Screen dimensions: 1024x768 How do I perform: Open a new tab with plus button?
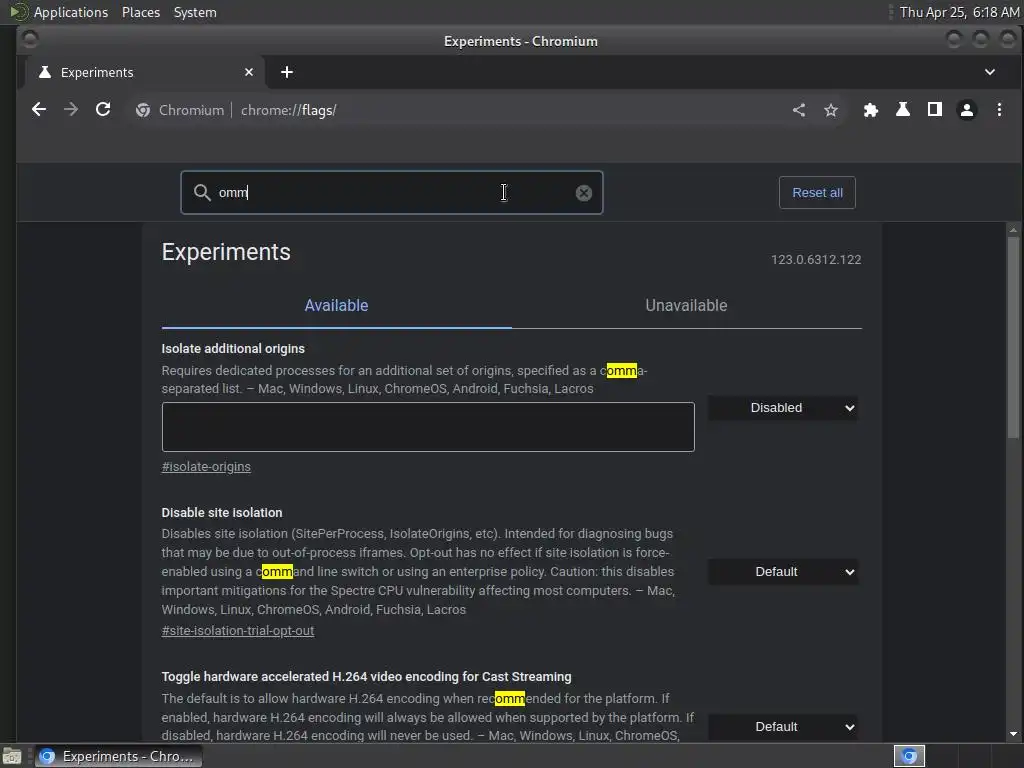coord(287,72)
